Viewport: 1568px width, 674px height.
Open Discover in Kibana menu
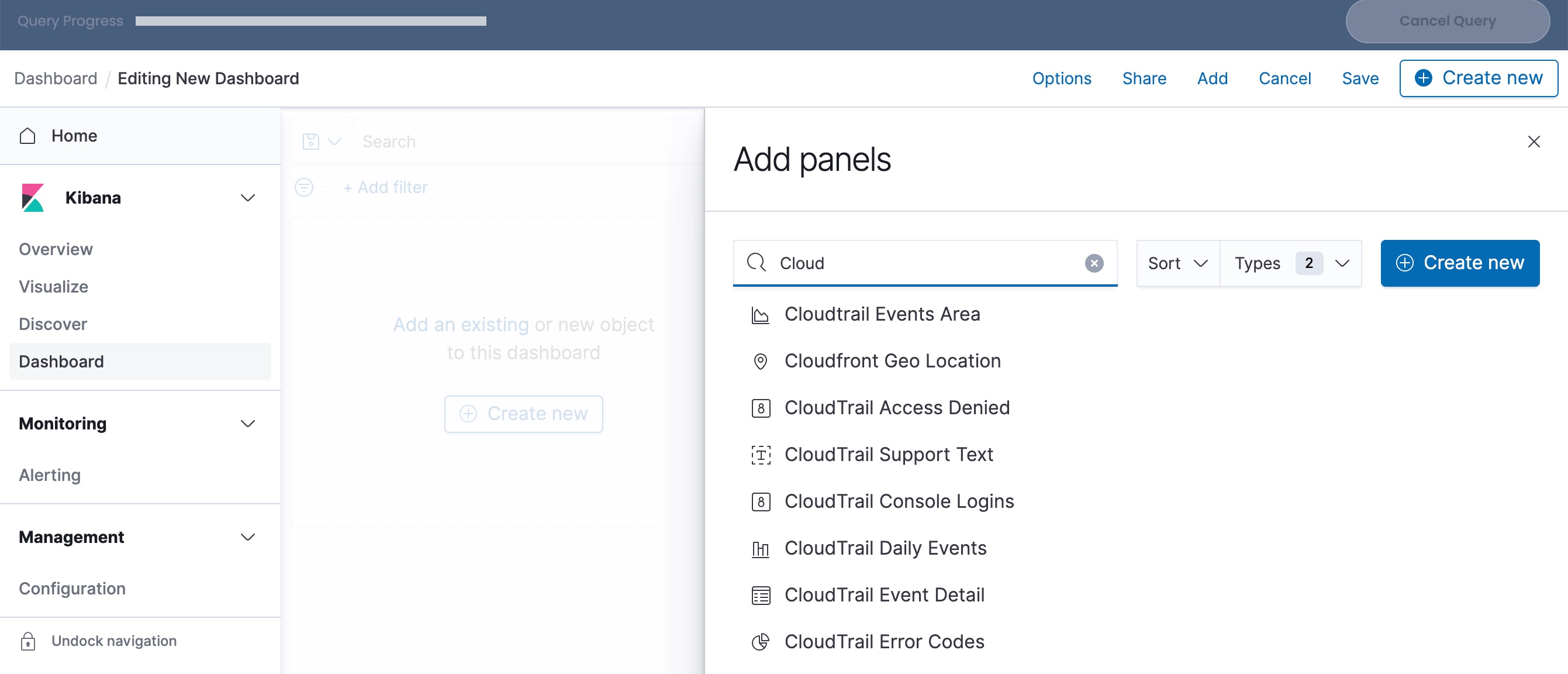(x=53, y=324)
